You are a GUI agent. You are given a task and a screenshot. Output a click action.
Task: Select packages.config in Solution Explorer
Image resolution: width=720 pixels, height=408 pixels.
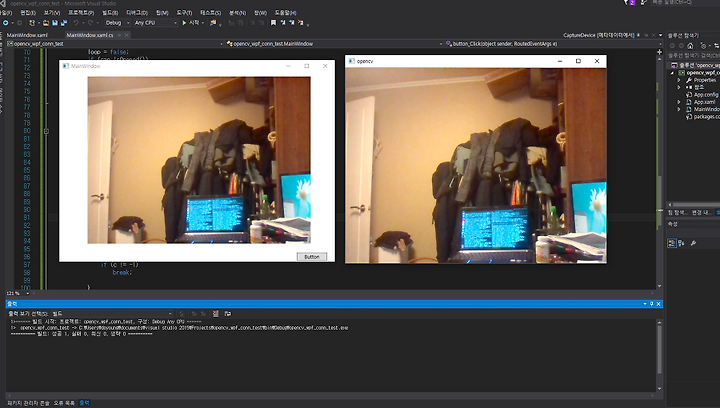(706, 117)
